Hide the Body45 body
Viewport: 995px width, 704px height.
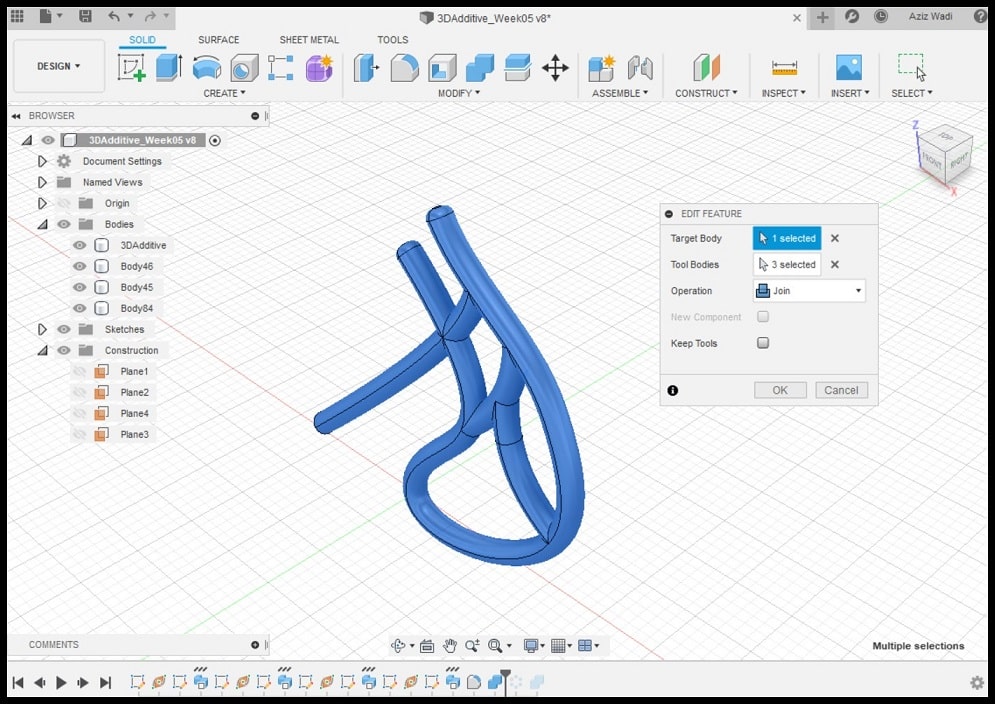[79, 287]
